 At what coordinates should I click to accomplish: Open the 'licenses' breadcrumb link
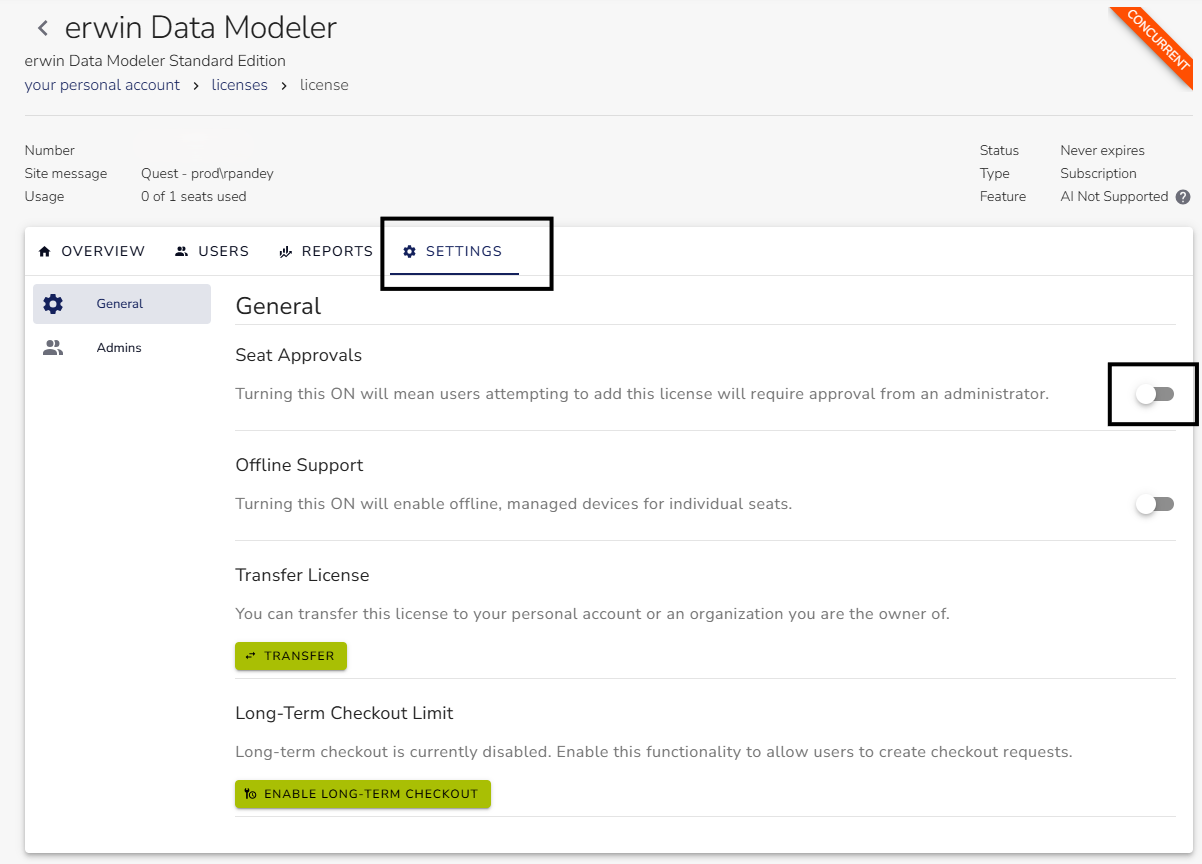(x=240, y=85)
